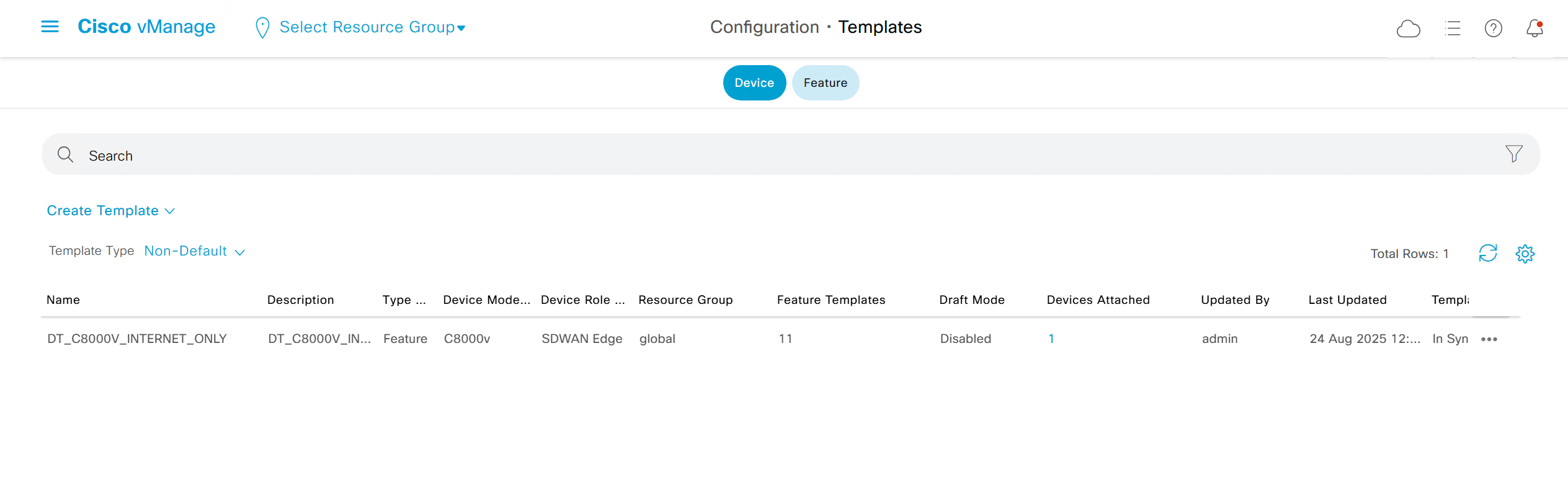
Task: Open table column settings gear
Action: (1525, 254)
